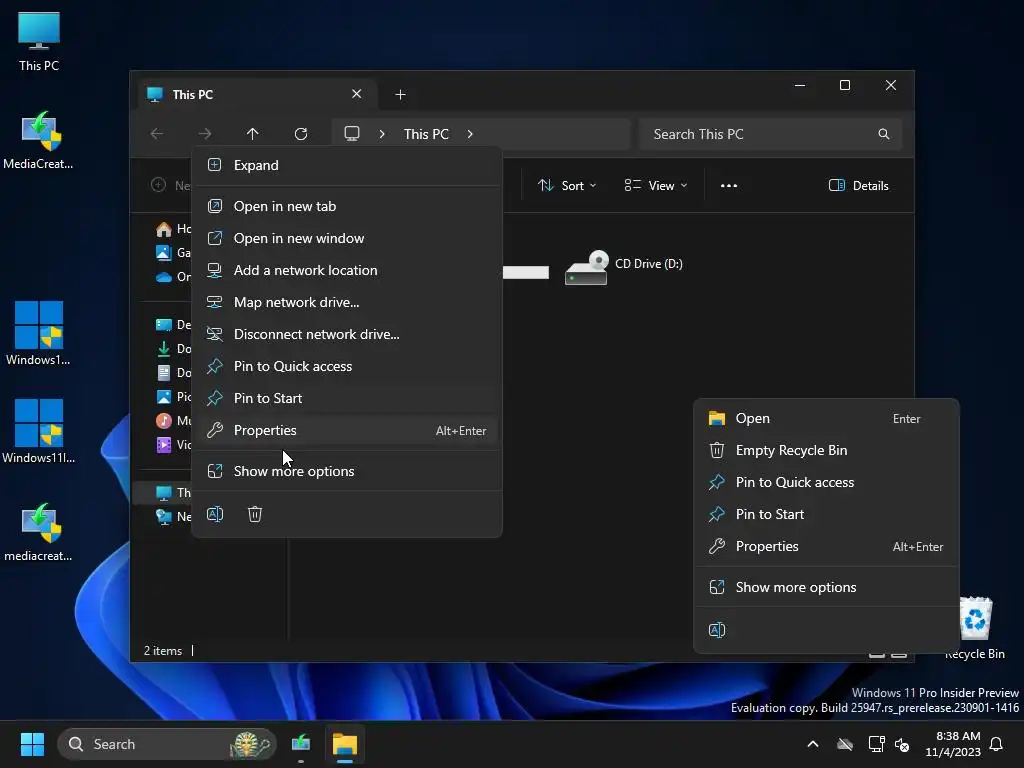Image resolution: width=1024 pixels, height=768 pixels.
Task: Select the top MediaCreat... desktop icon
Action: coord(39,140)
